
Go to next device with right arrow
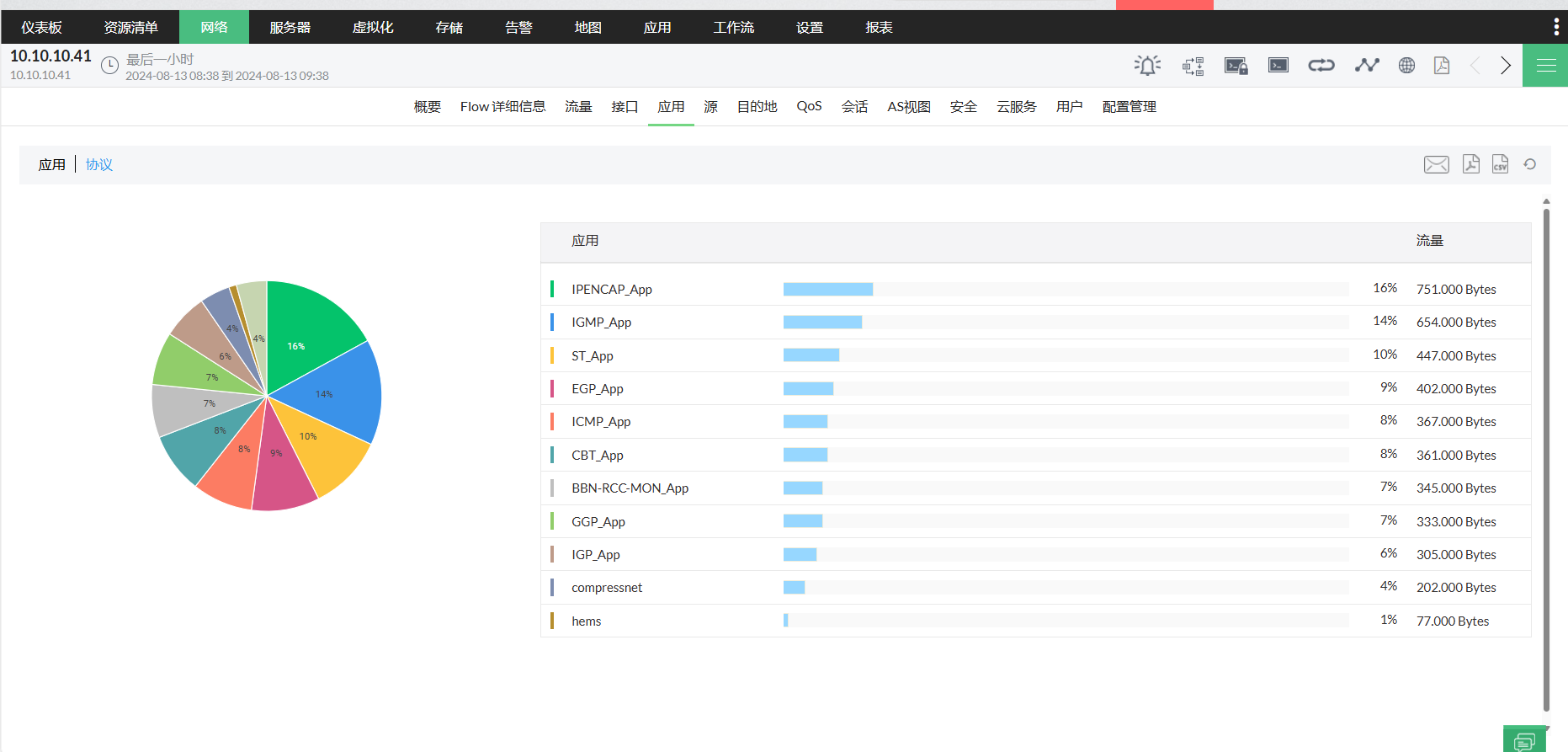click(1506, 66)
